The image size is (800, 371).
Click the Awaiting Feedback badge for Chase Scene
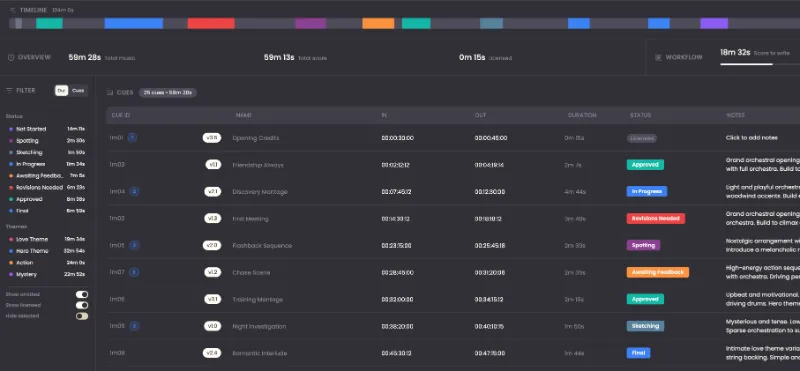point(658,272)
